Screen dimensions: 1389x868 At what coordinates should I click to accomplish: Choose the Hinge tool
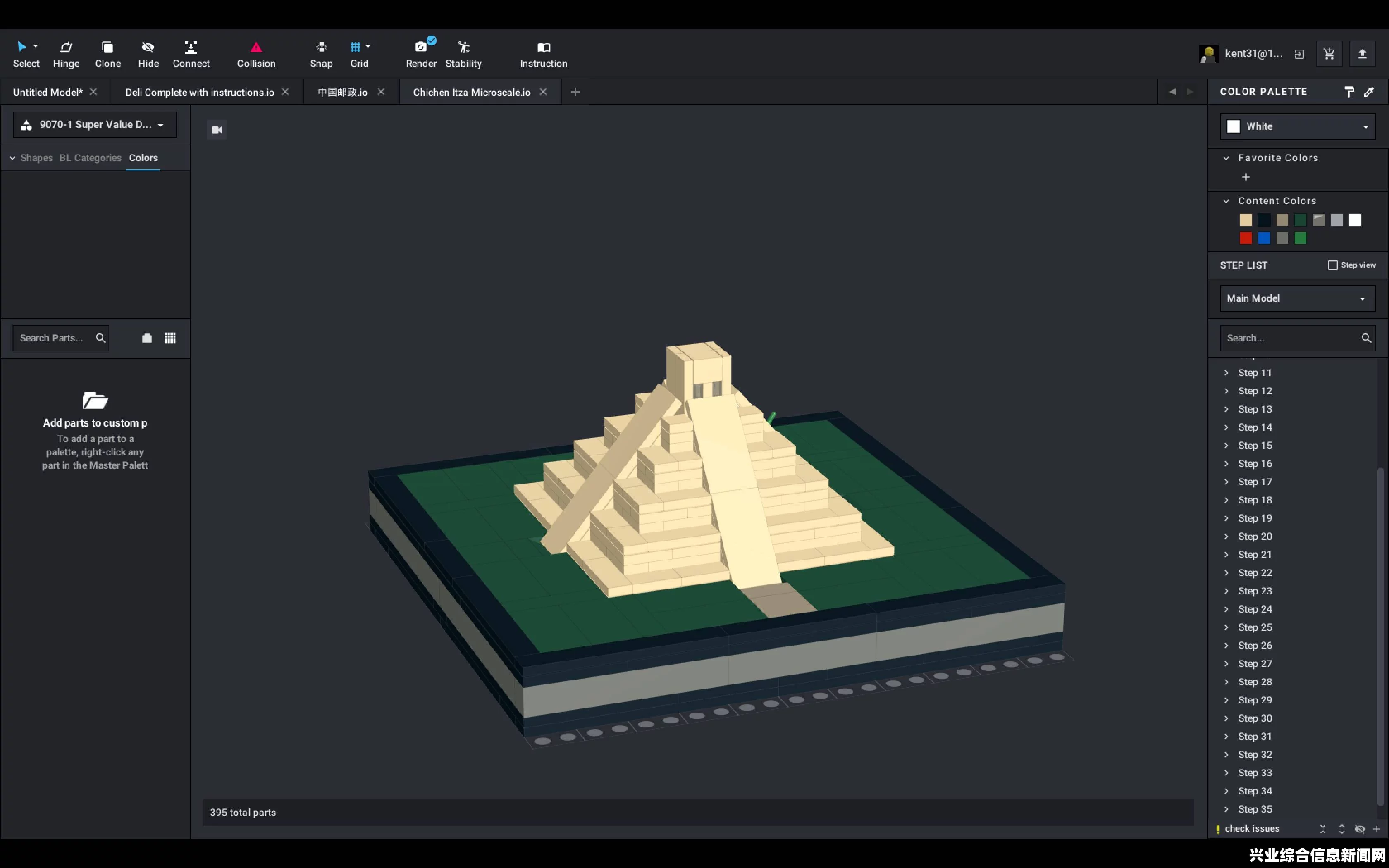[x=66, y=55]
